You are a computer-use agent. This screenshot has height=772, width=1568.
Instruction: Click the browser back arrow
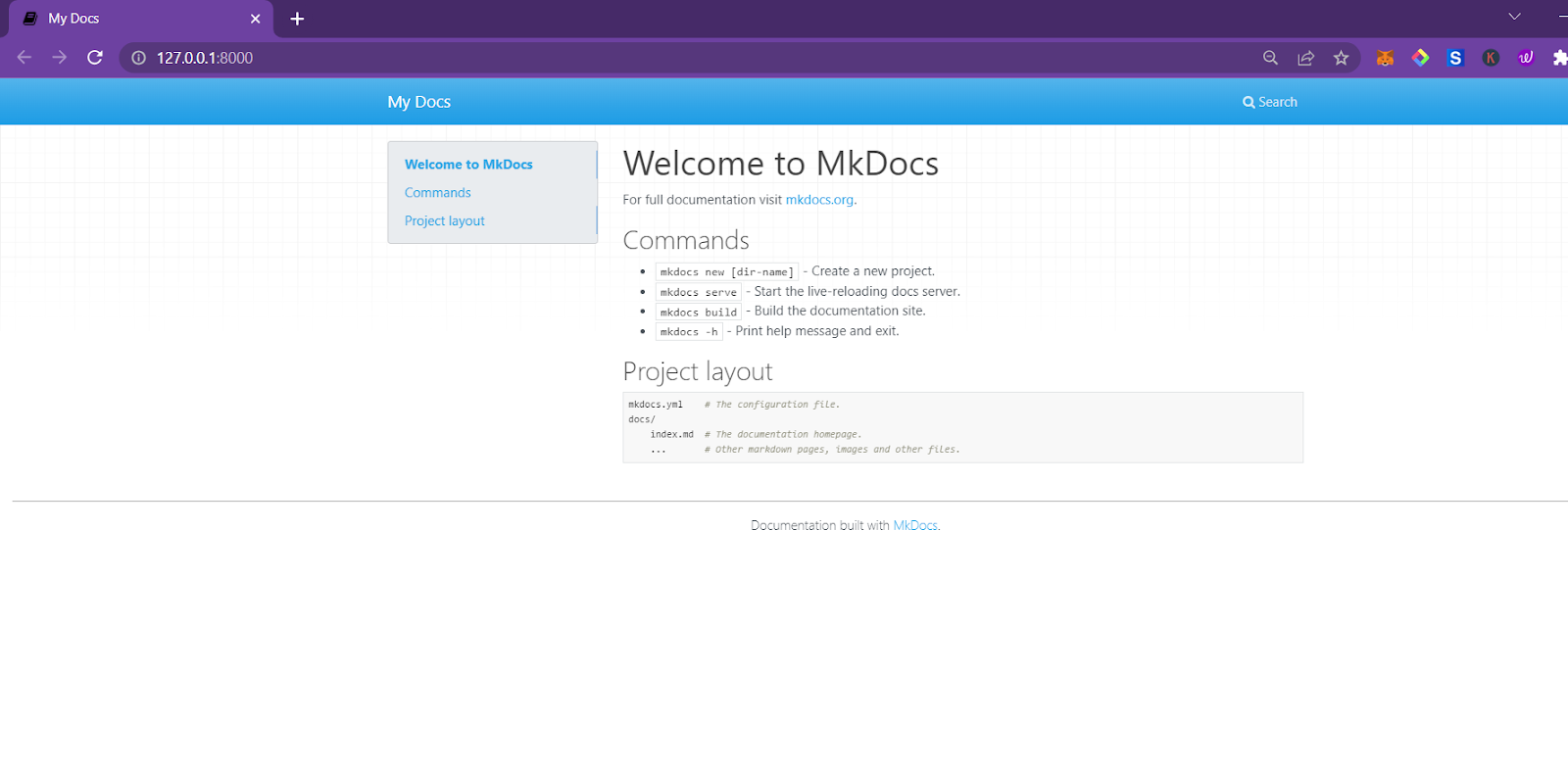24,58
